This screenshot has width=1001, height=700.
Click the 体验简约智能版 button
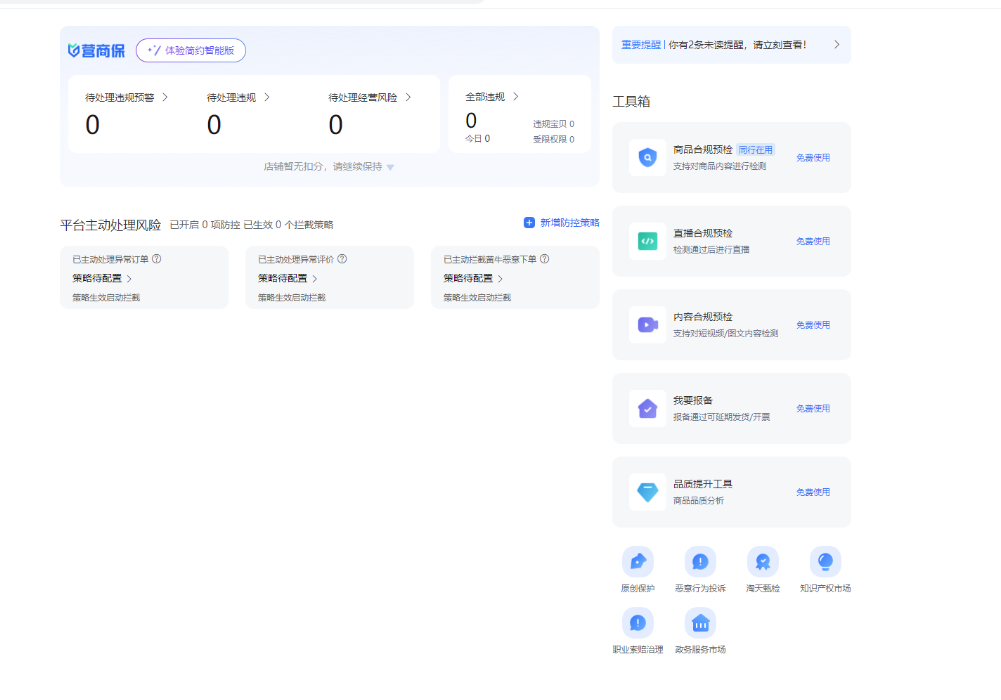(x=190, y=50)
